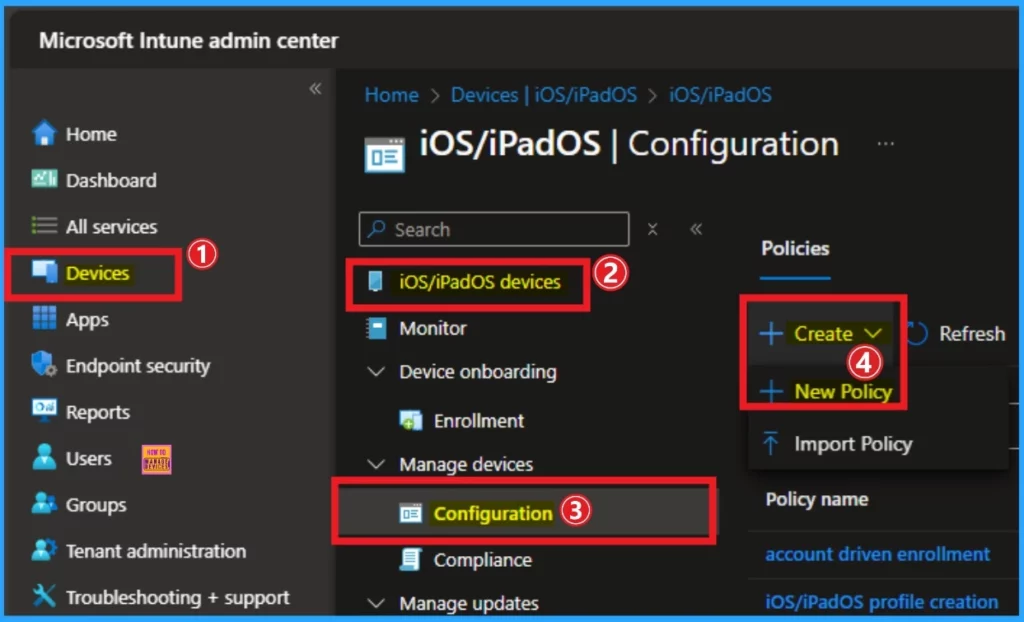Click the Enrollment icon
Screen dimensions: 1024x622
[x=411, y=420]
